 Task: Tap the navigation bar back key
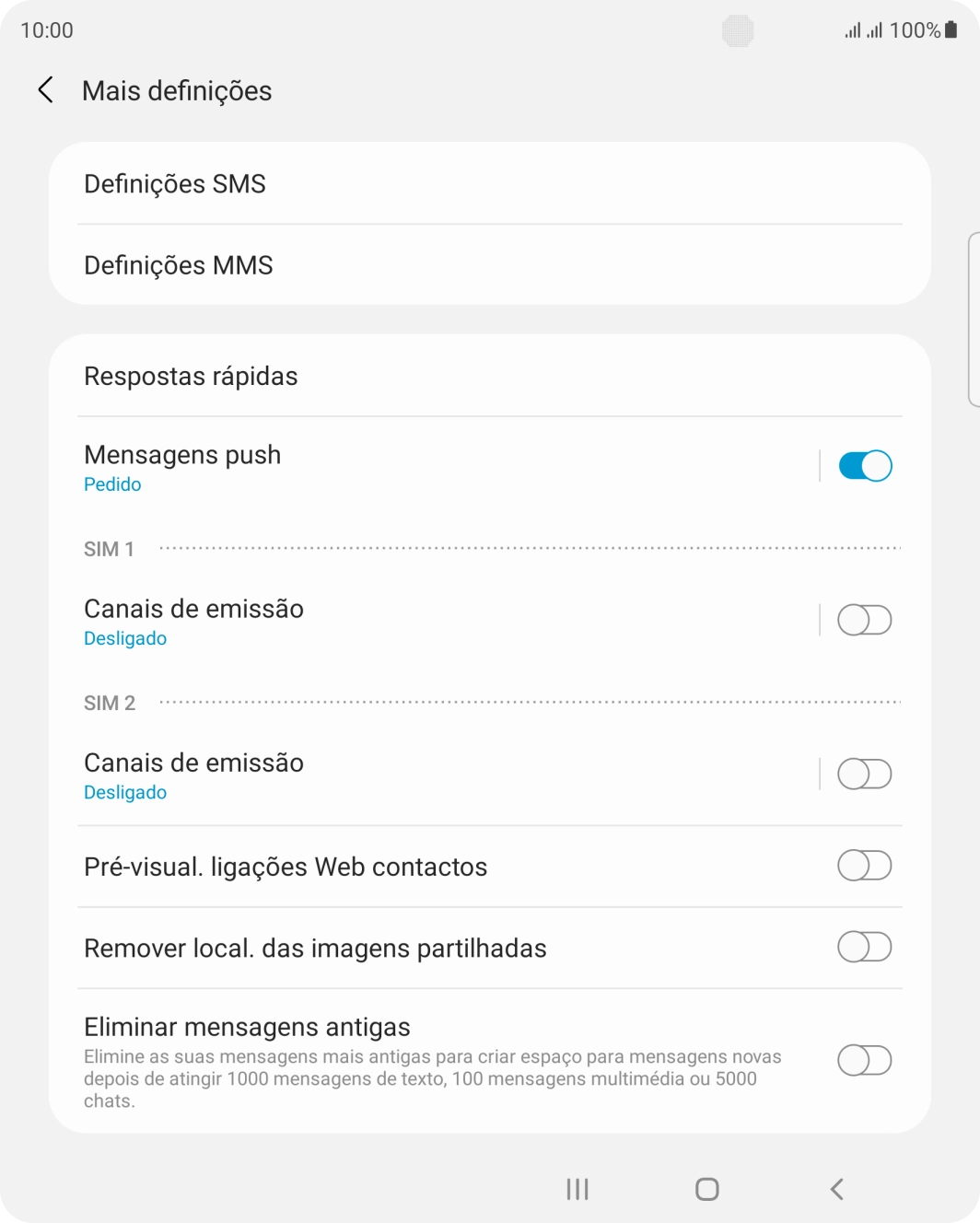[835, 1189]
